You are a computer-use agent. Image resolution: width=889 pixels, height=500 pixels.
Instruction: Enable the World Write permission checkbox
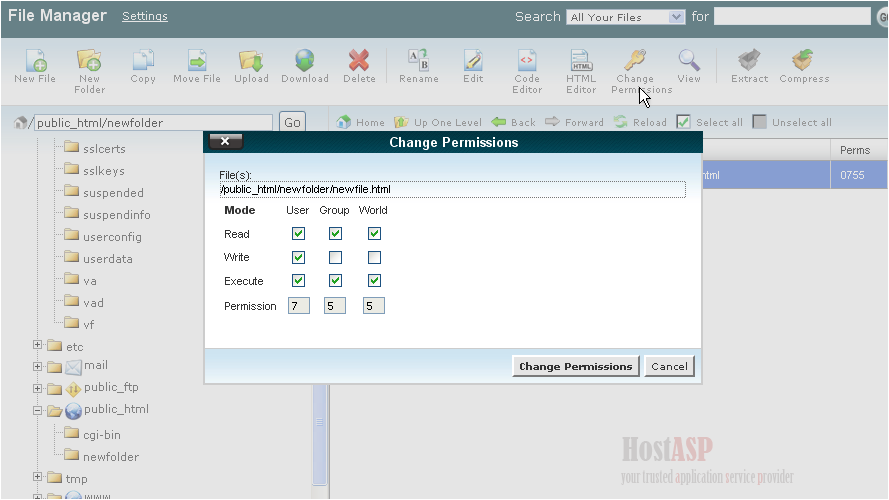(374, 258)
